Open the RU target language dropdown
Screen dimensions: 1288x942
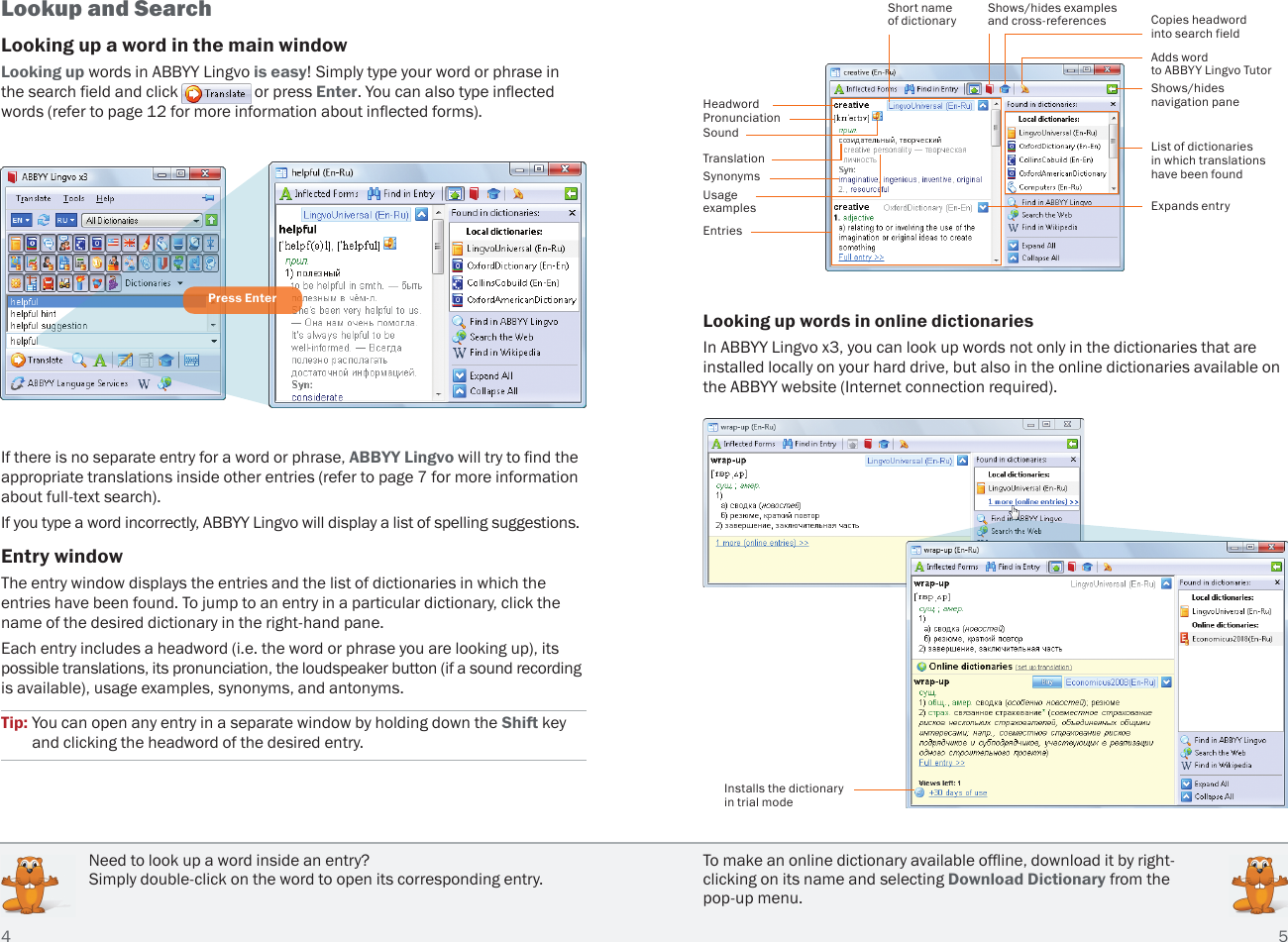(65, 220)
